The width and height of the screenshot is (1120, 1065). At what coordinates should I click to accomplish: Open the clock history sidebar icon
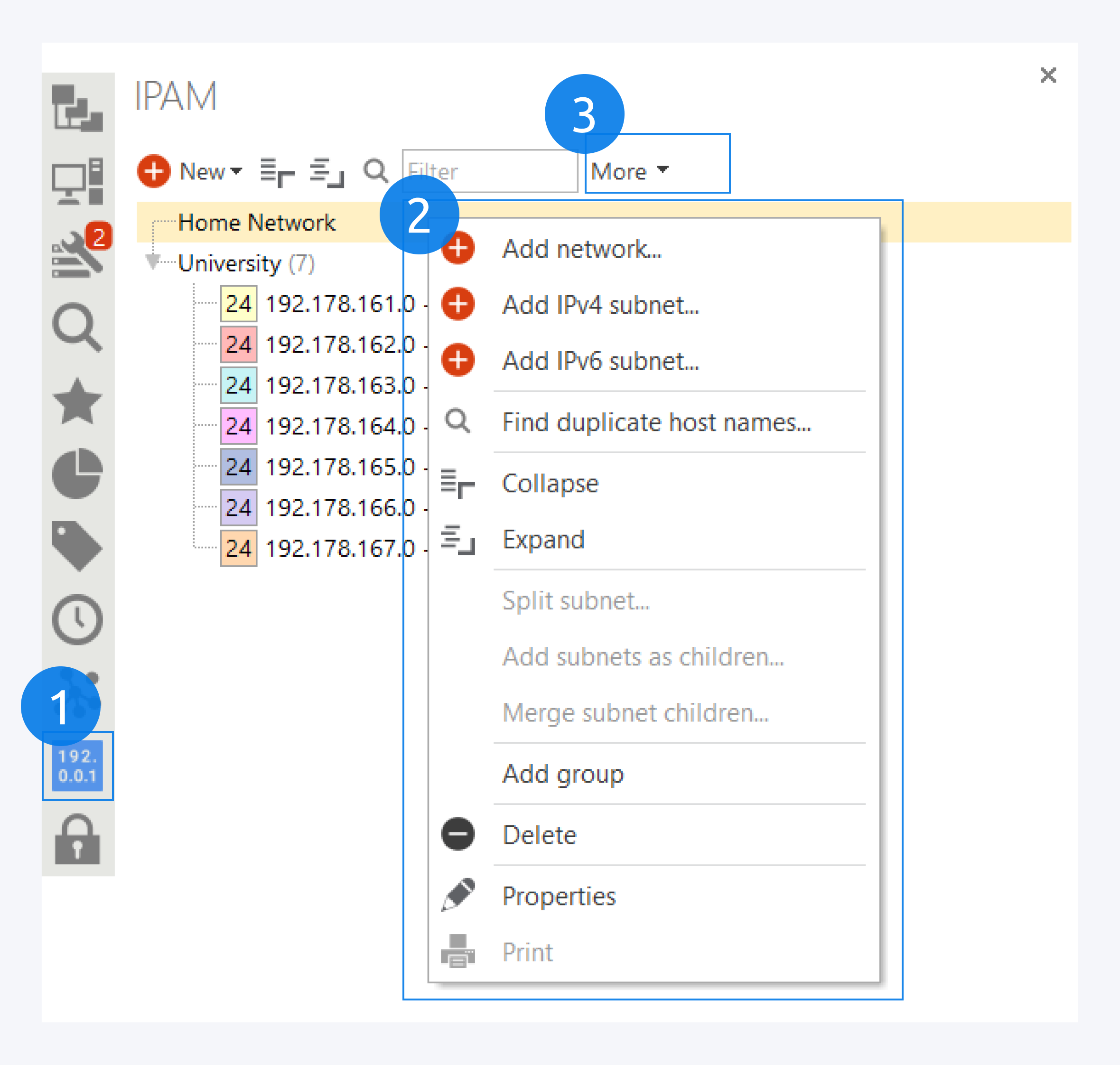pyautogui.click(x=77, y=620)
